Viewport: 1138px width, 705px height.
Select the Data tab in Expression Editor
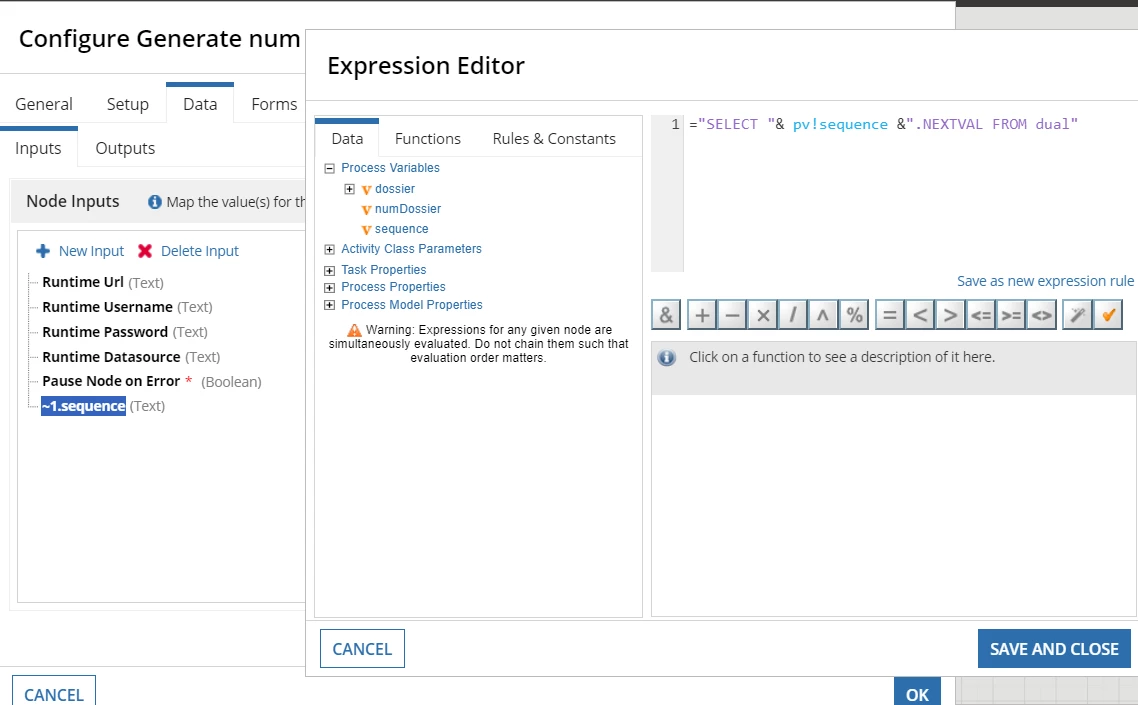click(347, 139)
